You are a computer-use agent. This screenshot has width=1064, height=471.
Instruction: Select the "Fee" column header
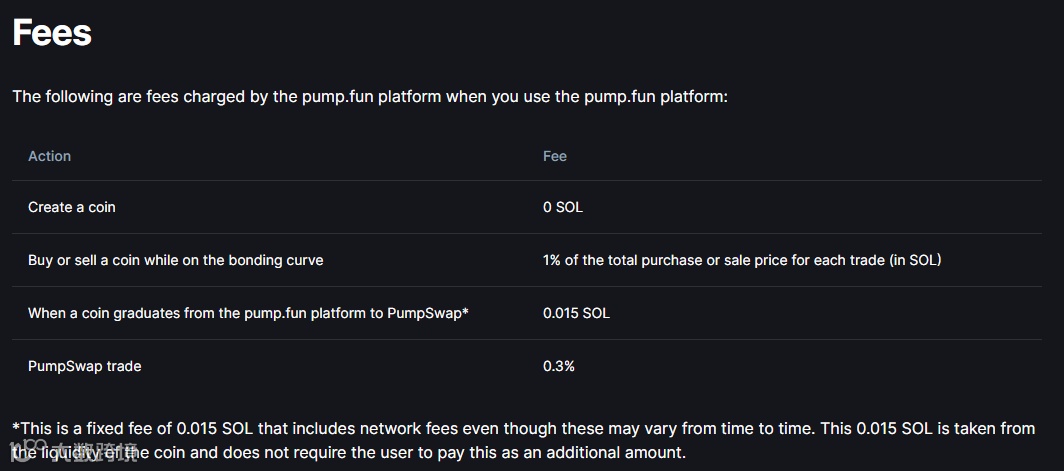[x=555, y=156]
